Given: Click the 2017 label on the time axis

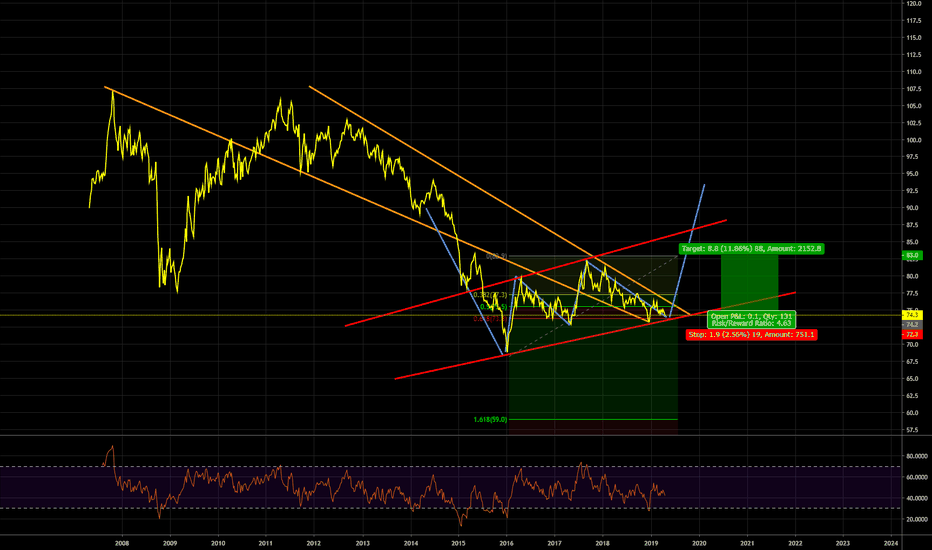Looking at the screenshot, I should click(555, 543).
